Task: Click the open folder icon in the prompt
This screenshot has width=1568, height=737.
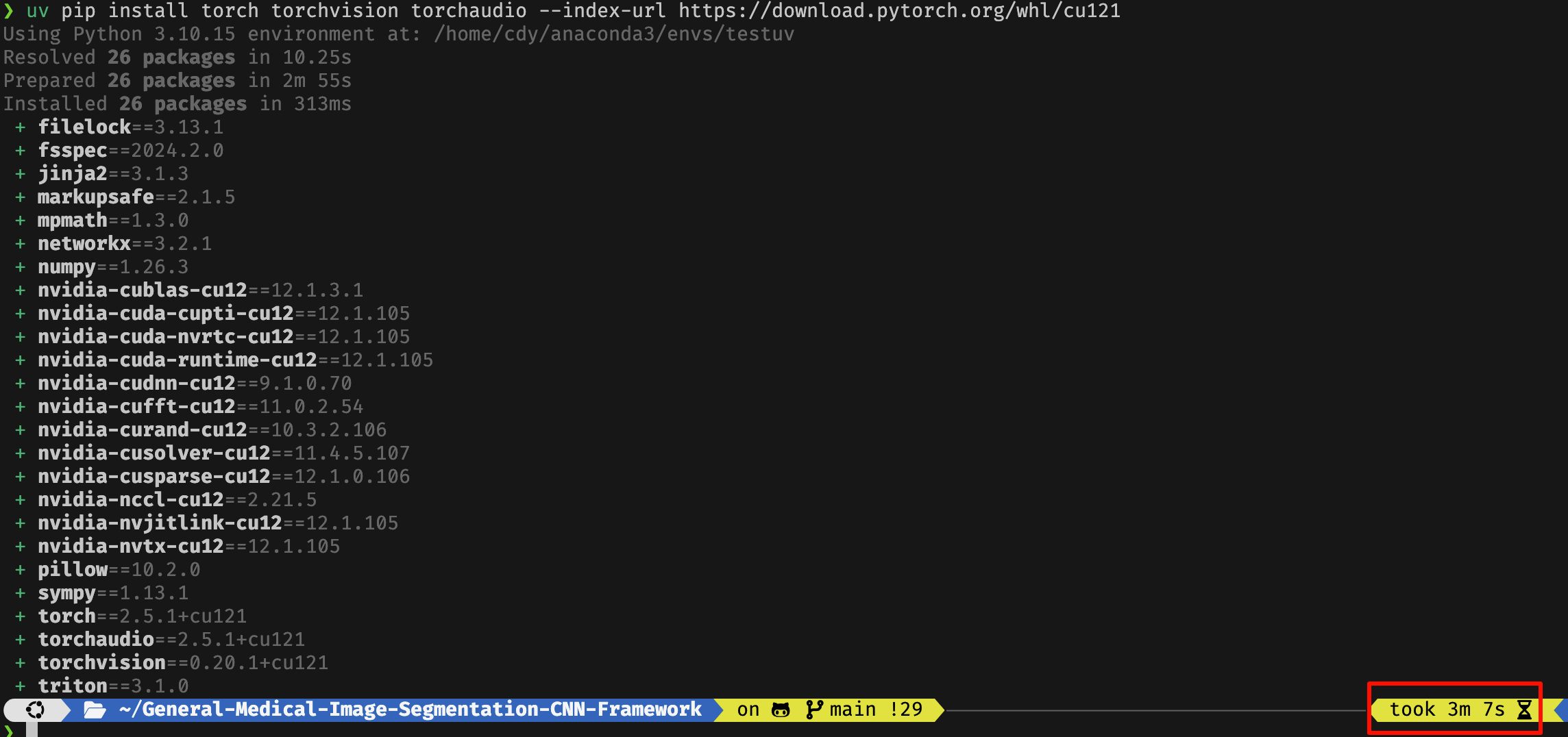Action: (95, 710)
